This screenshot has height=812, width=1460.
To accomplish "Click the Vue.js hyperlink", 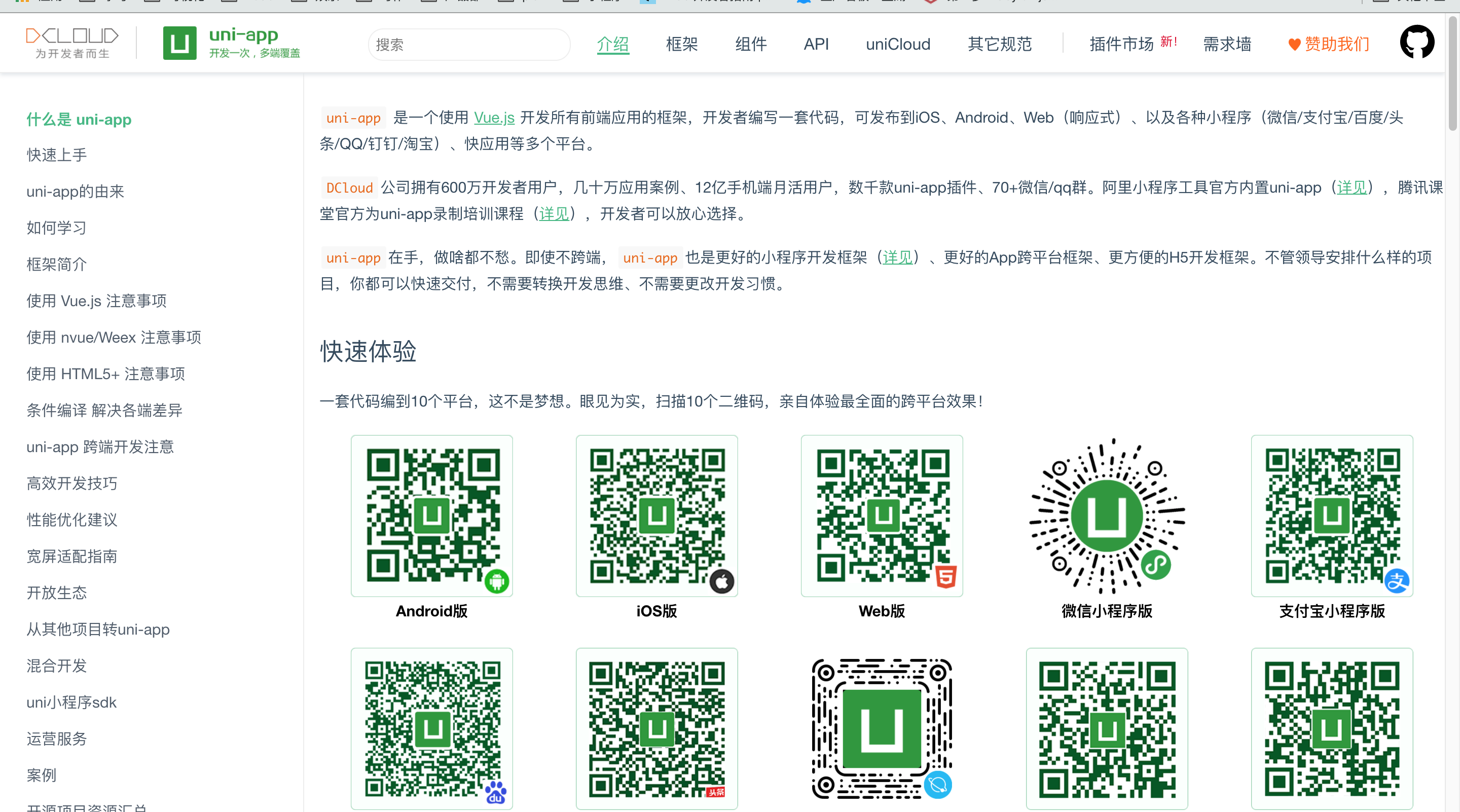I will pos(494,118).
